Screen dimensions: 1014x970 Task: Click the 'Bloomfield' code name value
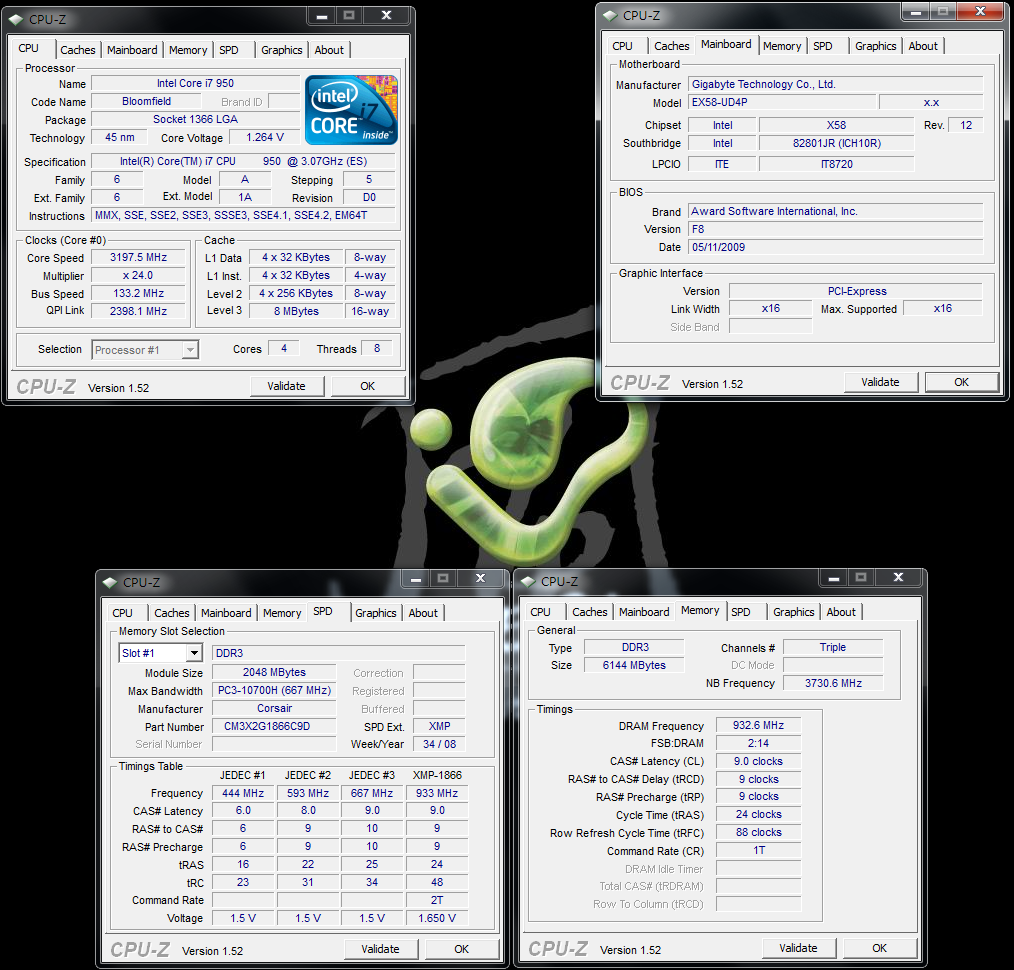[146, 102]
